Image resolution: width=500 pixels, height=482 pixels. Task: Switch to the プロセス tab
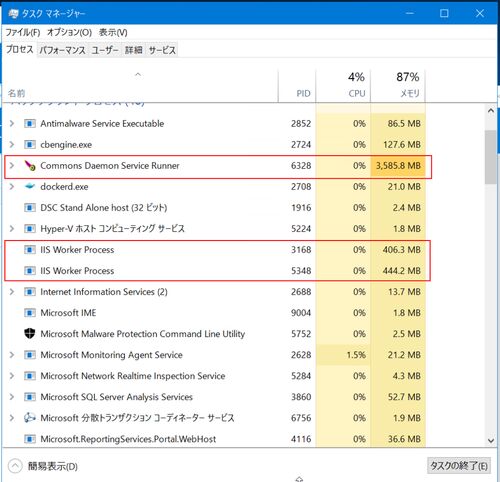(x=20, y=50)
